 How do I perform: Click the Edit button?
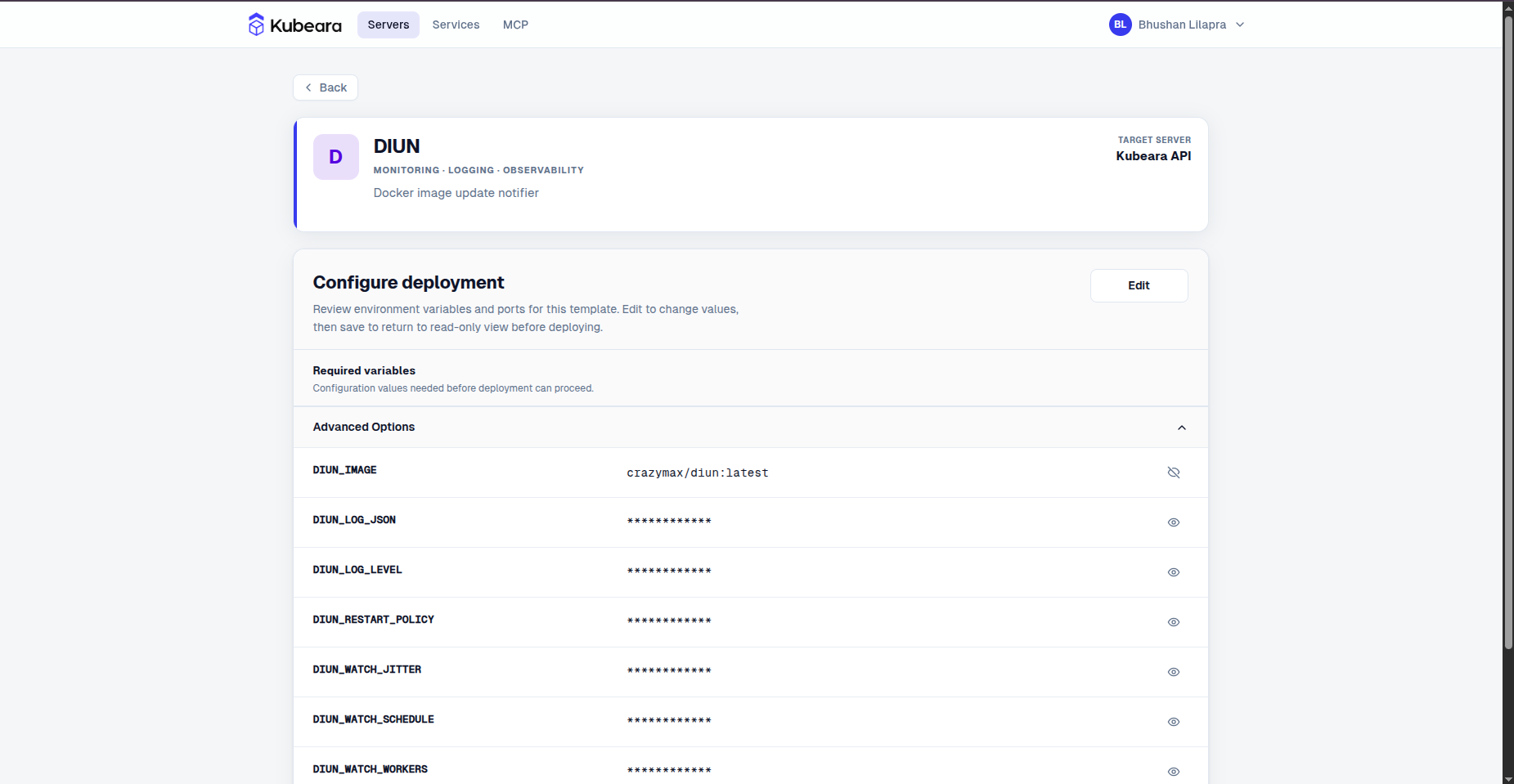coord(1139,285)
